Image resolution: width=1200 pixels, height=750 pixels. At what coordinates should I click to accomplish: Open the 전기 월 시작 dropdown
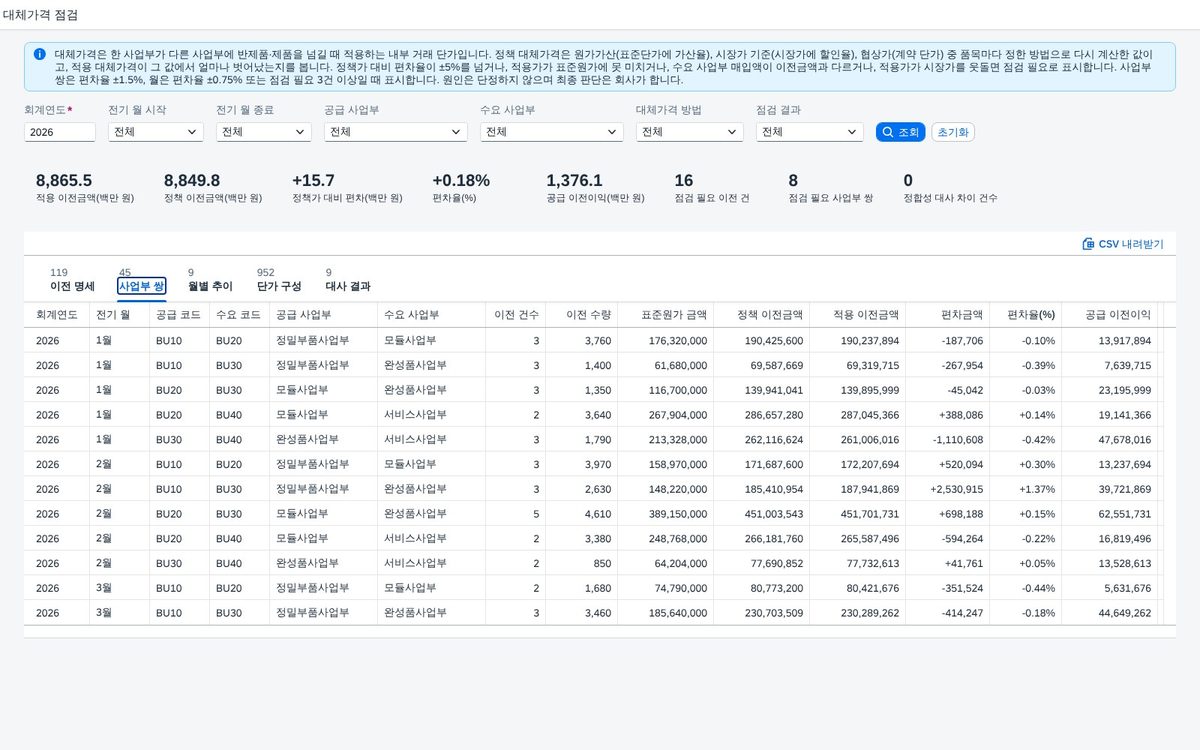coord(156,132)
